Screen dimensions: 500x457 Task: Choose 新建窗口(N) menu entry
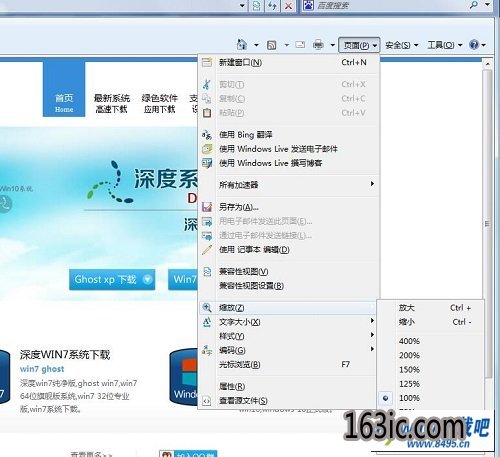[289, 62]
